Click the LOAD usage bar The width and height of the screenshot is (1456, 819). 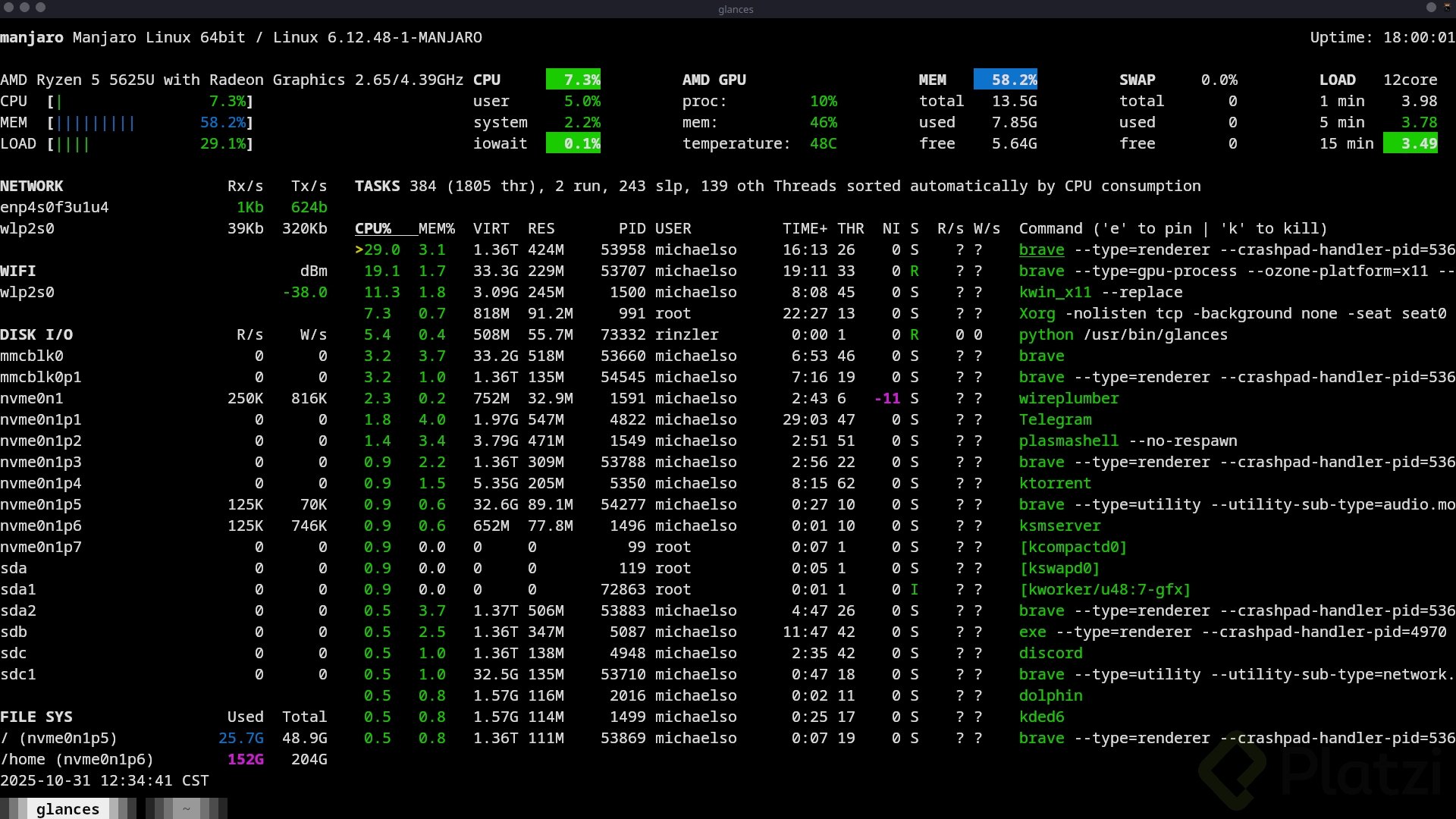click(x=73, y=143)
